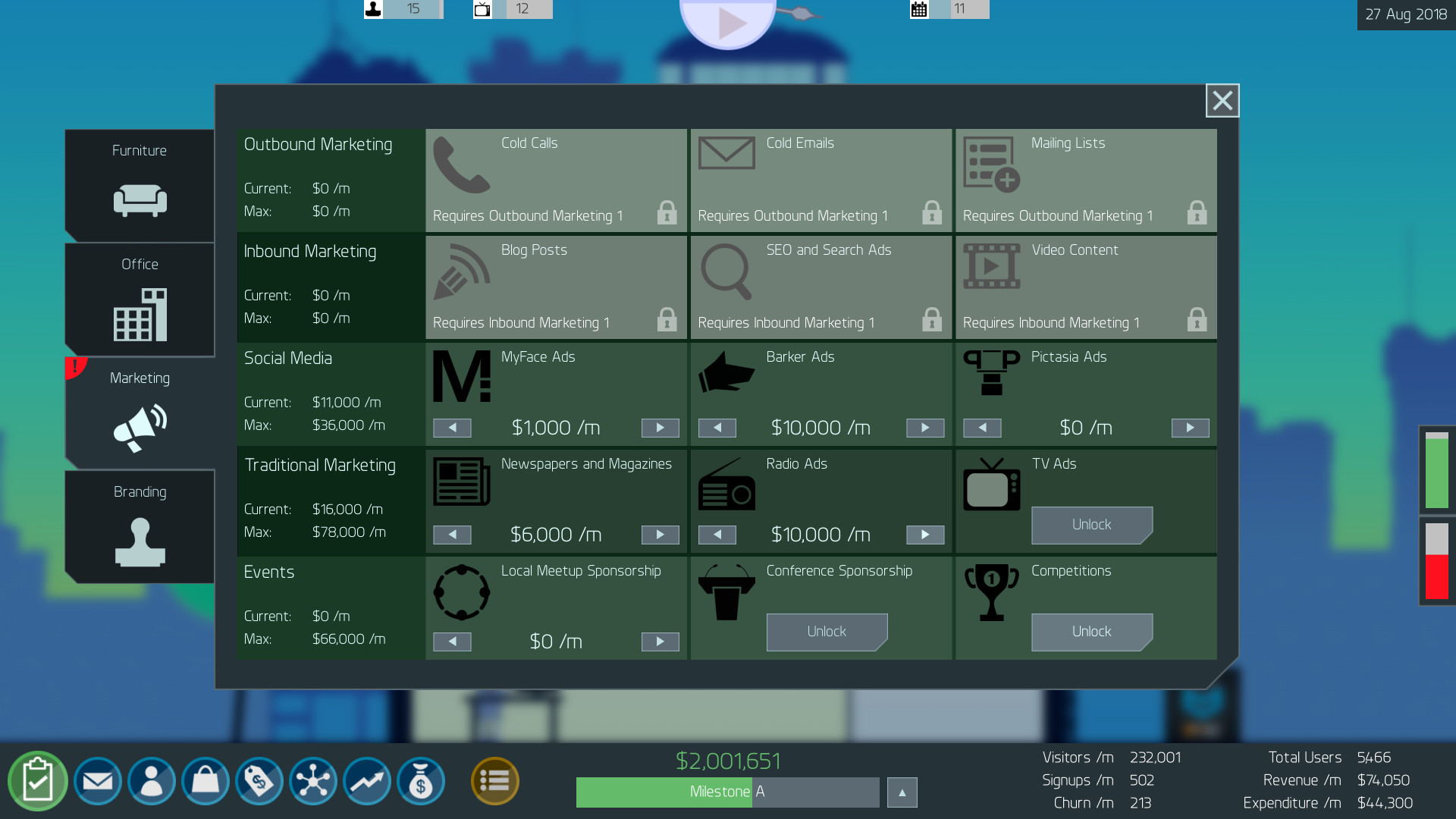The height and width of the screenshot is (819, 1456).
Task: Decrease Pictasia Ads budget
Action: (982, 428)
